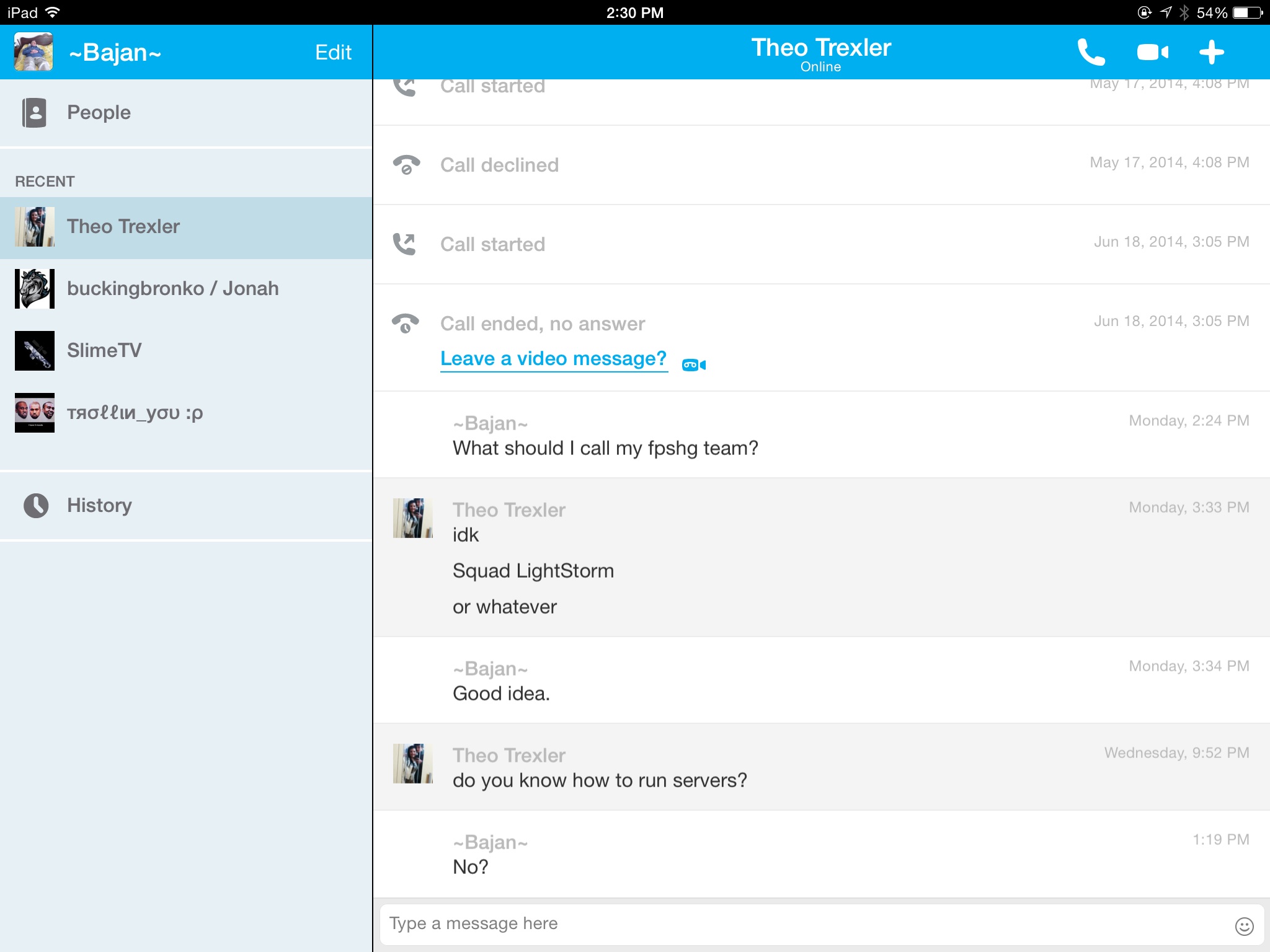The width and height of the screenshot is (1270, 952).
Task: Tap the Call declined entry icon
Action: click(406, 165)
